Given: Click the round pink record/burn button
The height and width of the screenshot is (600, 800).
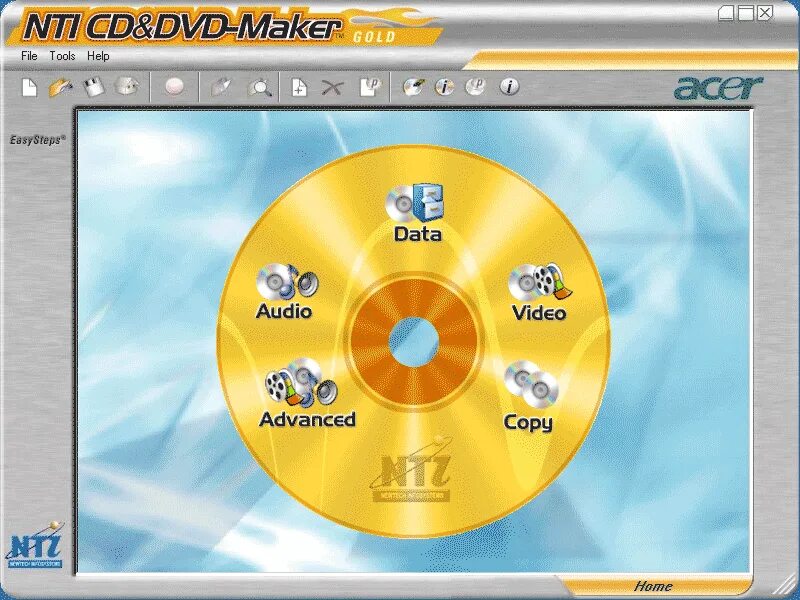Looking at the screenshot, I should click(174, 87).
